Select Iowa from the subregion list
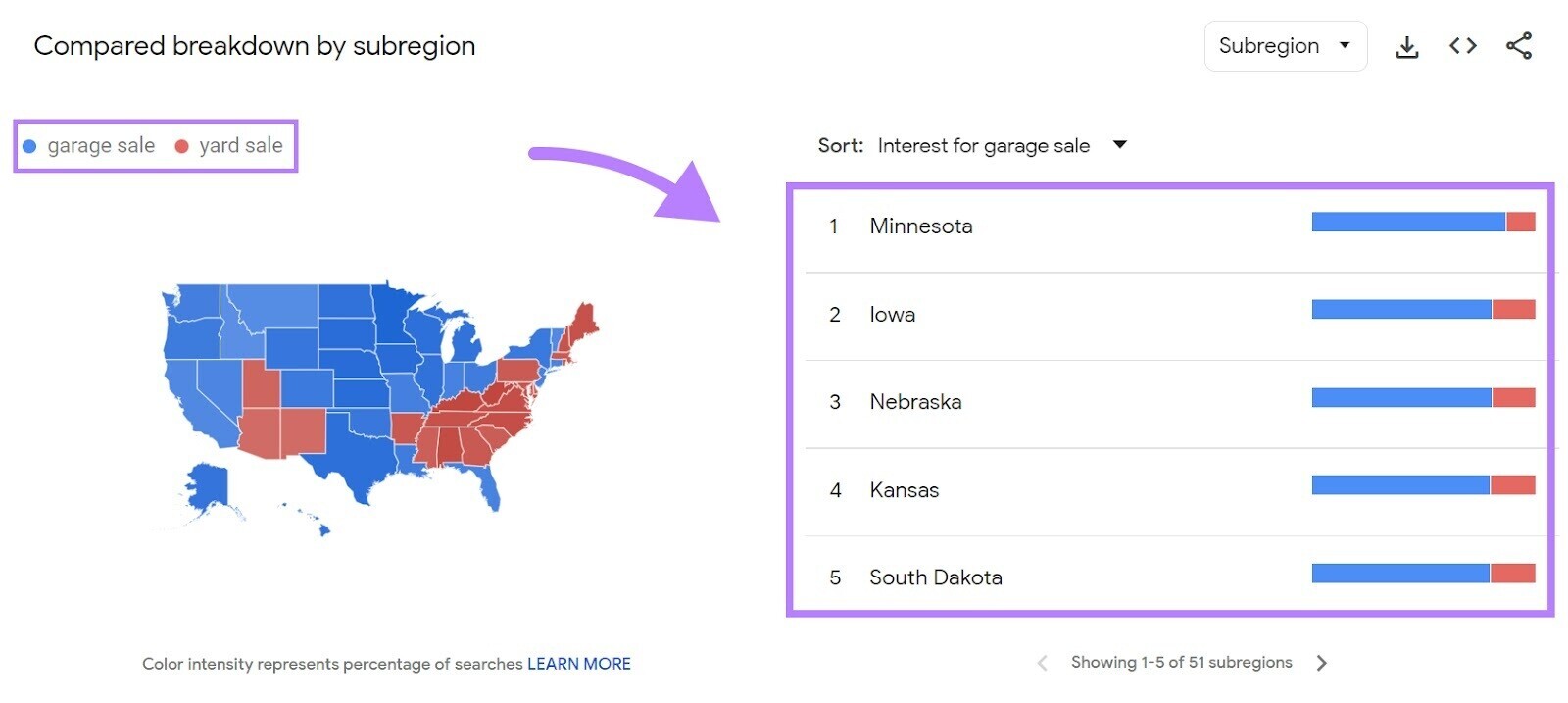Image resolution: width=1568 pixels, height=703 pixels. coord(893,314)
